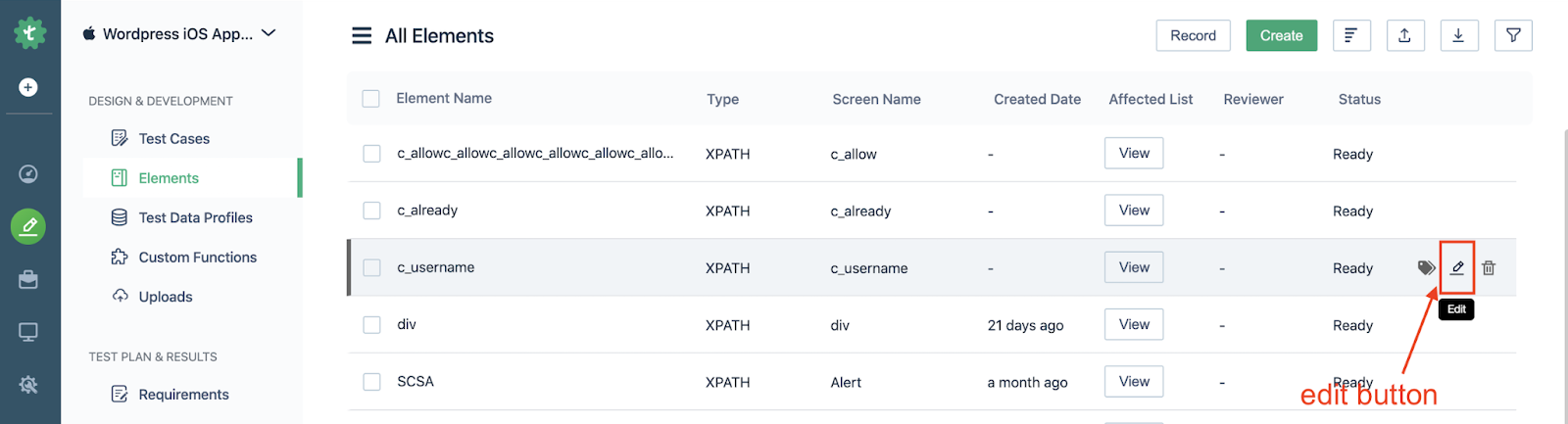The width and height of the screenshot is (1568, 424).
Task: Click the c_username element name
Action: [436, 266]
